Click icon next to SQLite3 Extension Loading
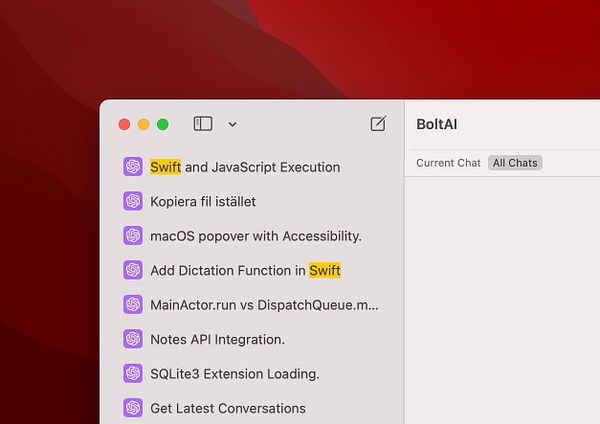Image resolution: width=600 pixels, height=424 pixels. [x=133, y=373]
